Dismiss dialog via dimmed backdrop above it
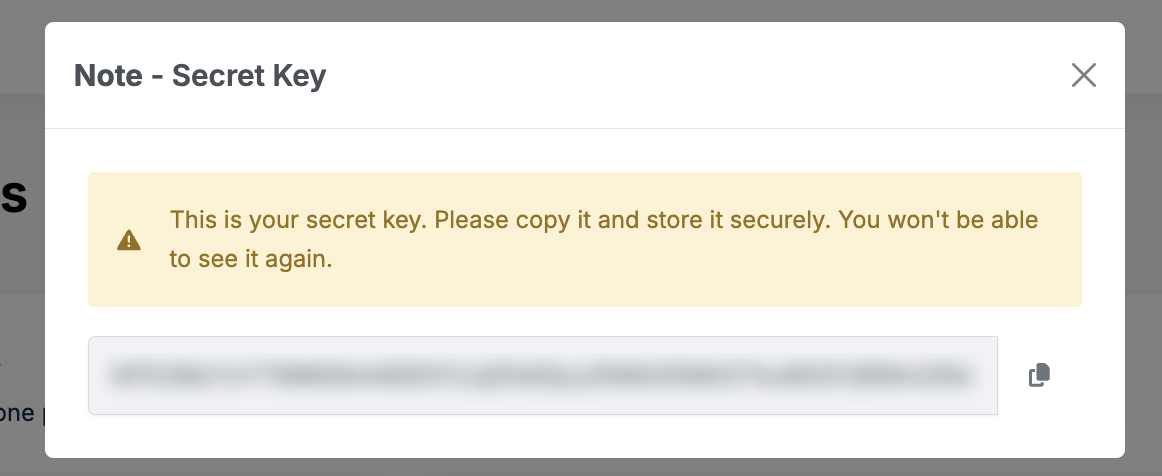Image resolution: width=1162 pixels, height=476 pixels. click(x=580, y=10)
